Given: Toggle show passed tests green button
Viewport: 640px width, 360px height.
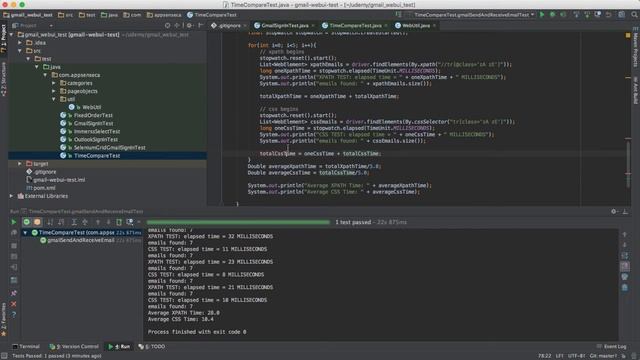Looking at the screenshot, I should [x=27, y=222].
